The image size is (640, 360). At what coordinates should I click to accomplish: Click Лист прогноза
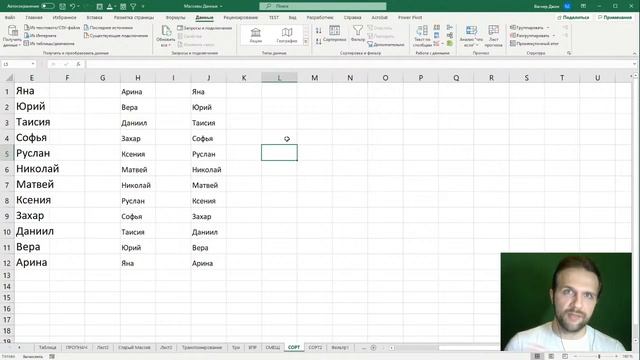click(493, 36)
